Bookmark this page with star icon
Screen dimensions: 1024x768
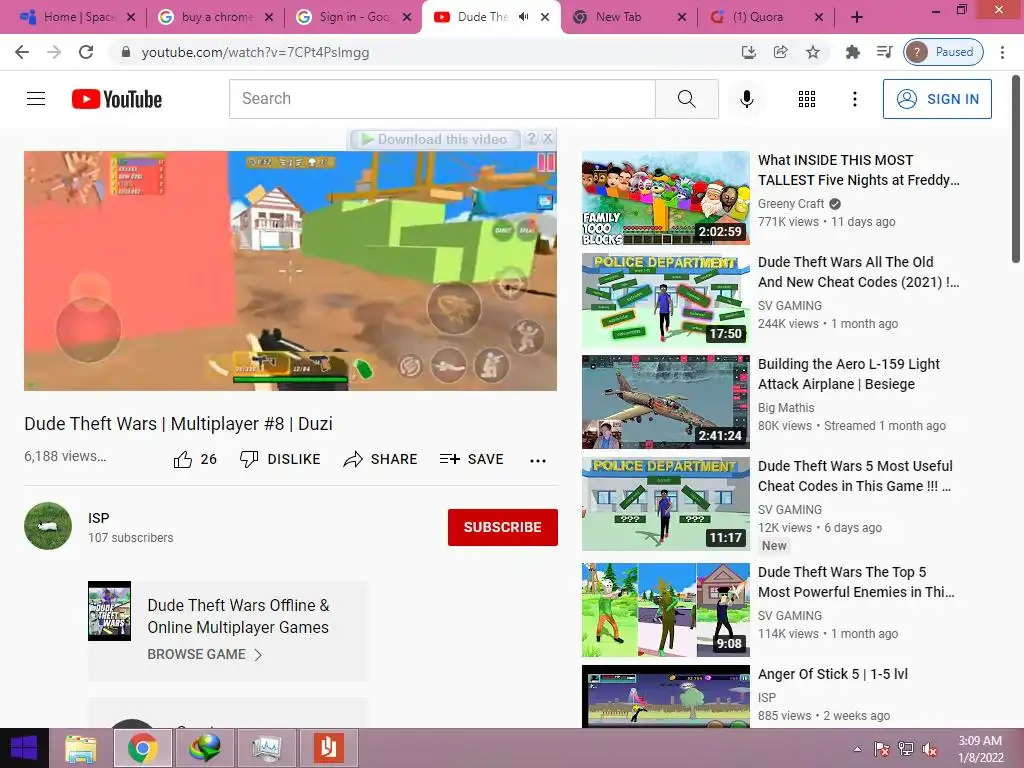(812, 52)
